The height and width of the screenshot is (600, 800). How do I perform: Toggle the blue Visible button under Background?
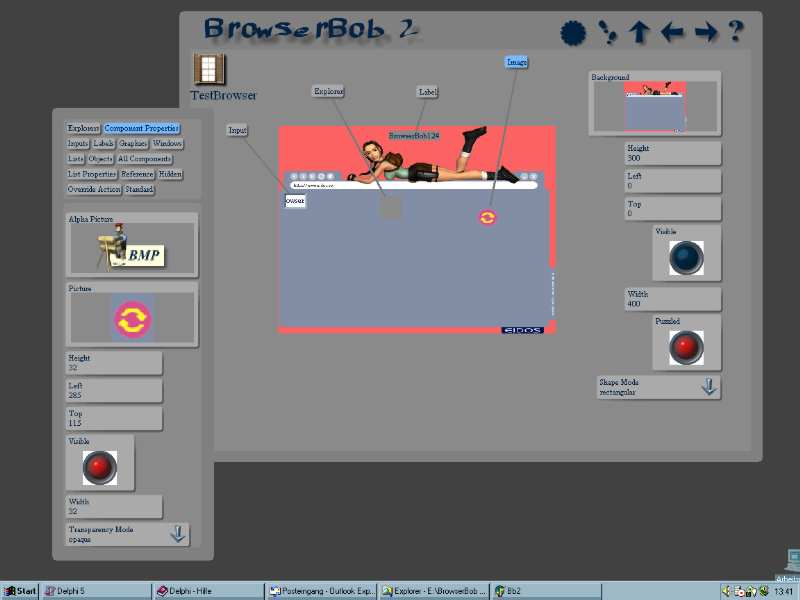(686, 258)
